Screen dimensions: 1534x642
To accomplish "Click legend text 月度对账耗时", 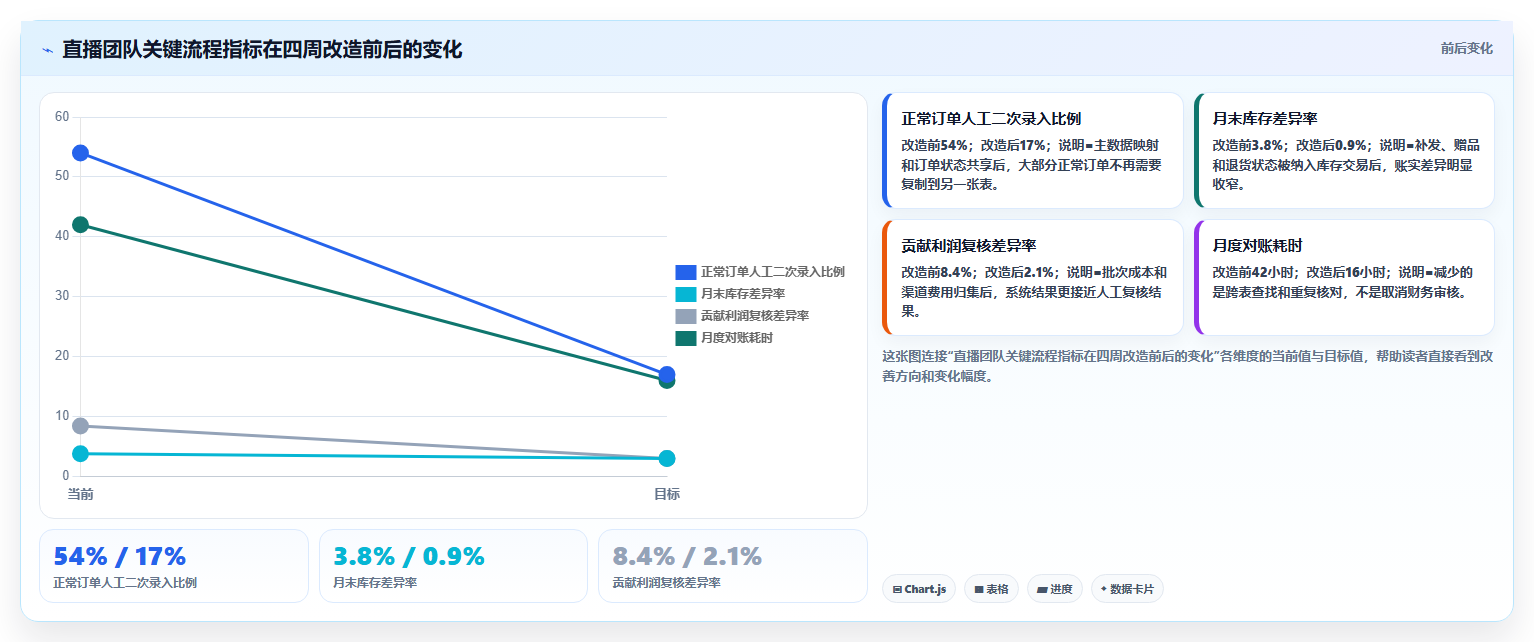I will tap(737, 338).
